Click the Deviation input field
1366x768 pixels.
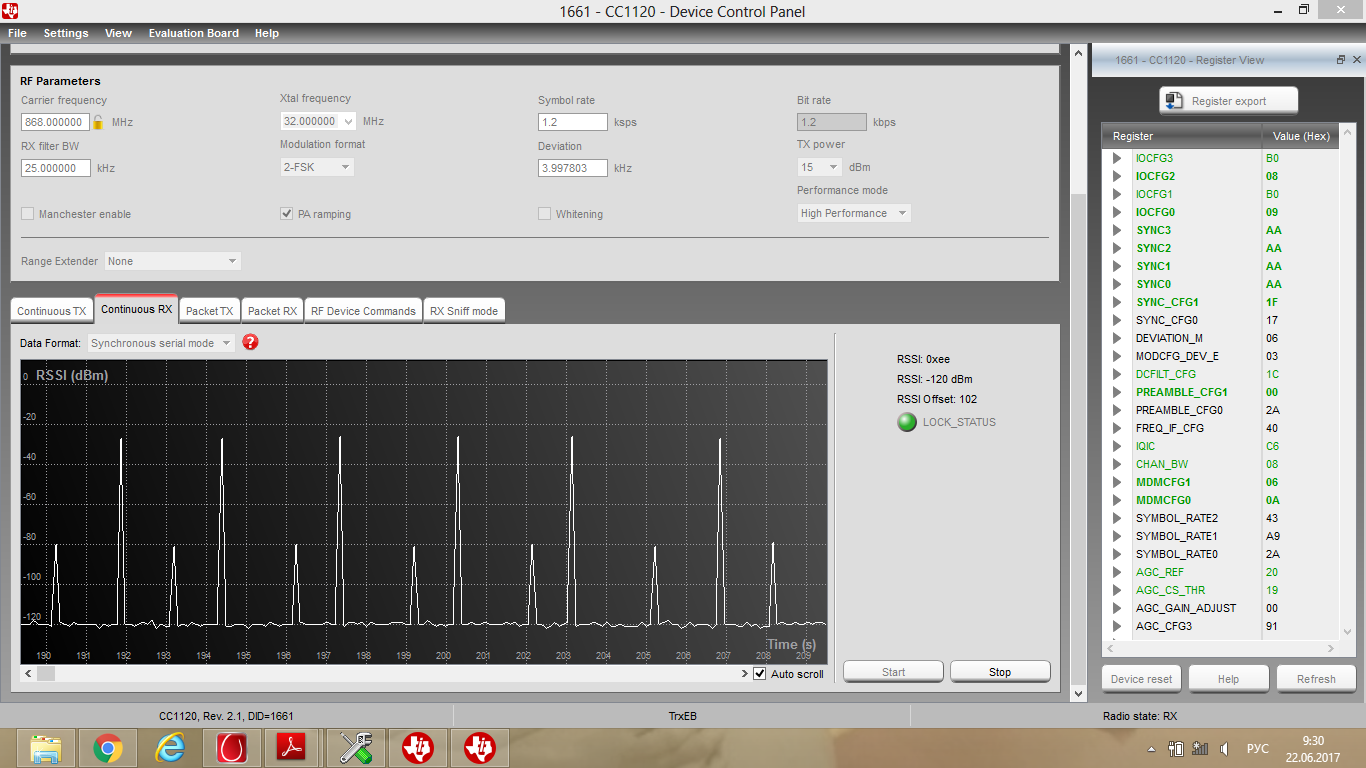[572, 168]
